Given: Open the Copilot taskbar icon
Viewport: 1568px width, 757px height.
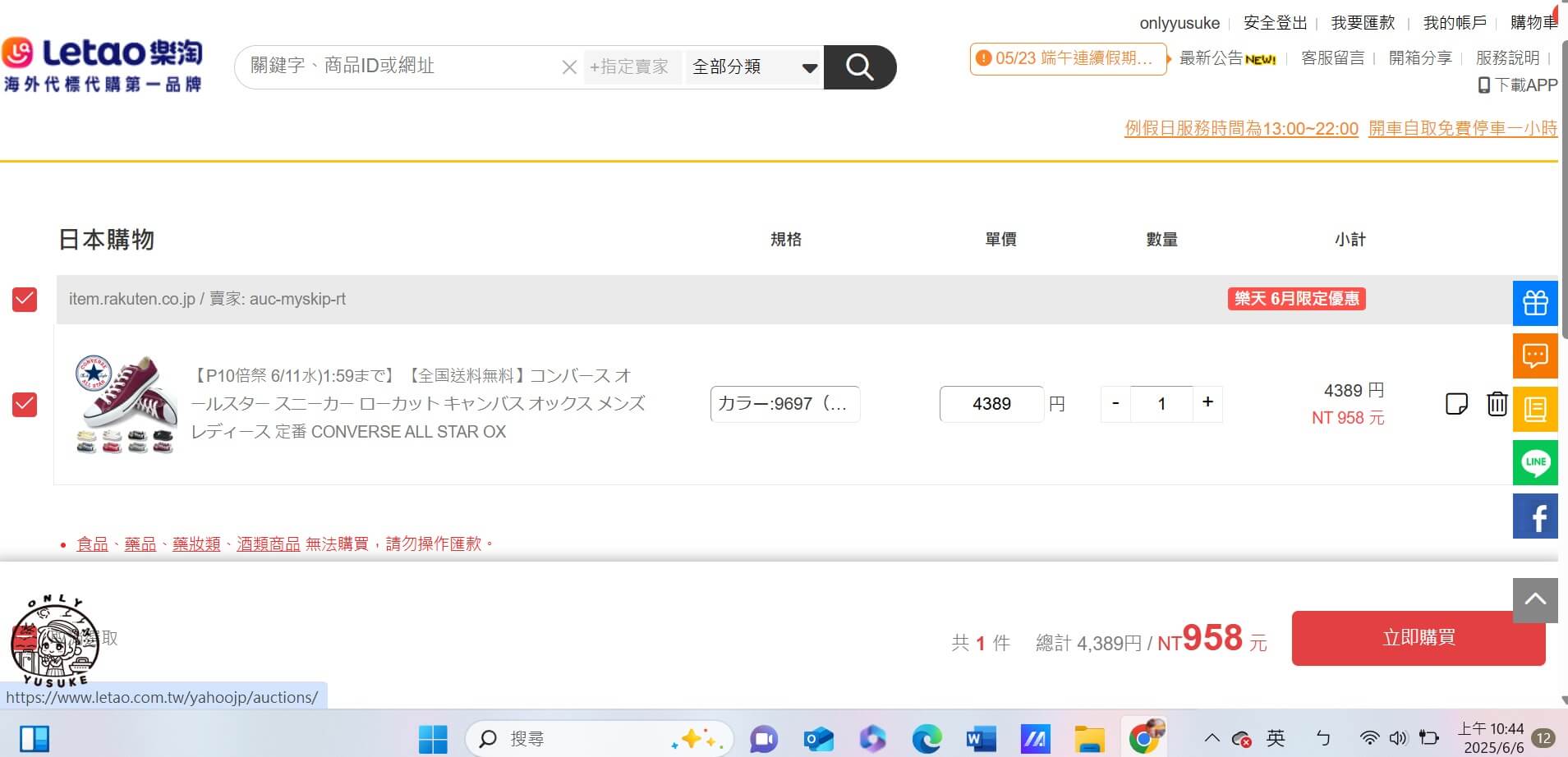Looking at the screenshot, I should click(872, 739).
